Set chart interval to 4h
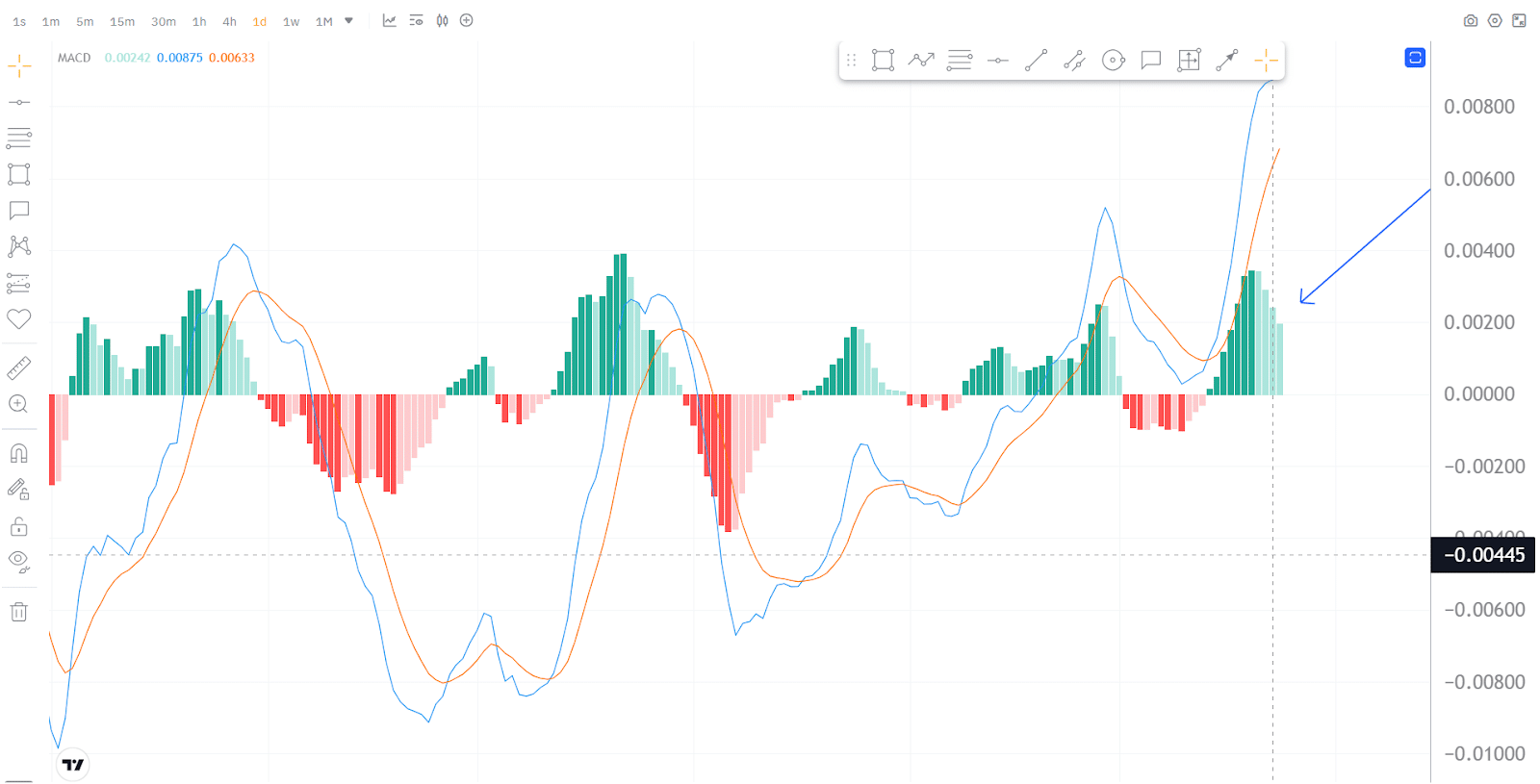Screen dimensions: 1540x784 click(x=229, y=21)
